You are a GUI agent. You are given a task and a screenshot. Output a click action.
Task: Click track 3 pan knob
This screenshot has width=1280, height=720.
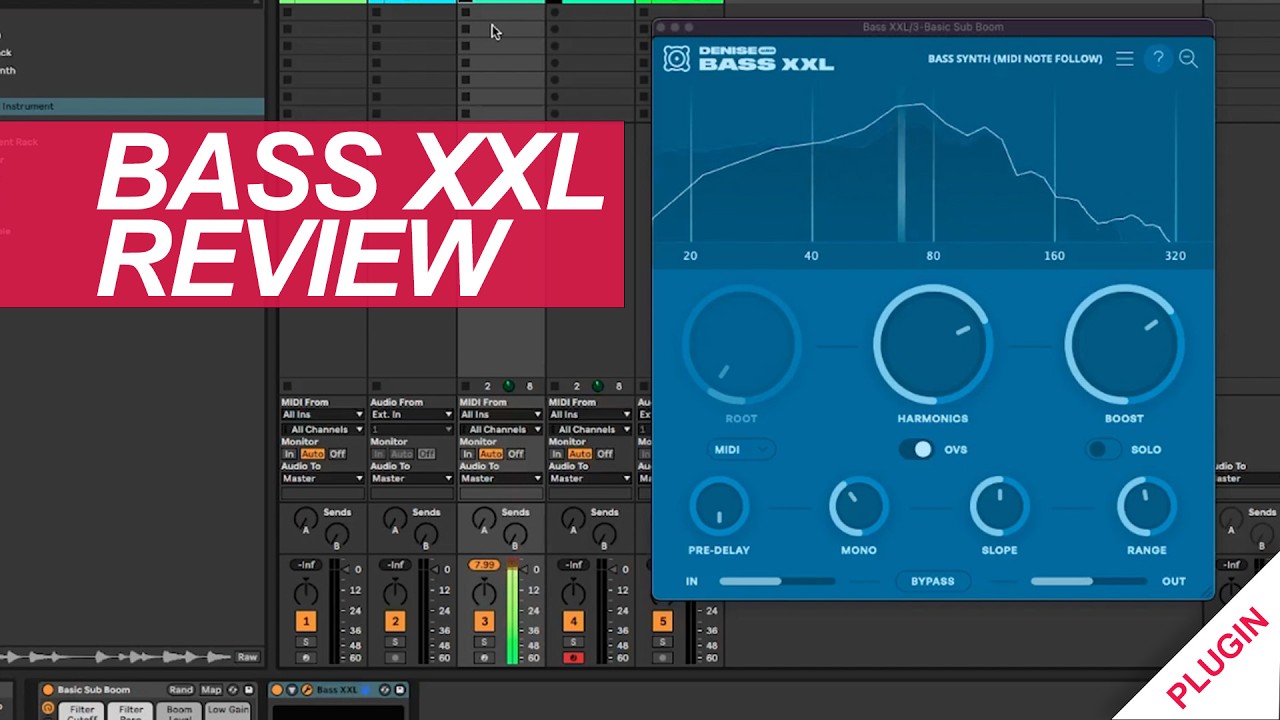[x=484, y=592]
